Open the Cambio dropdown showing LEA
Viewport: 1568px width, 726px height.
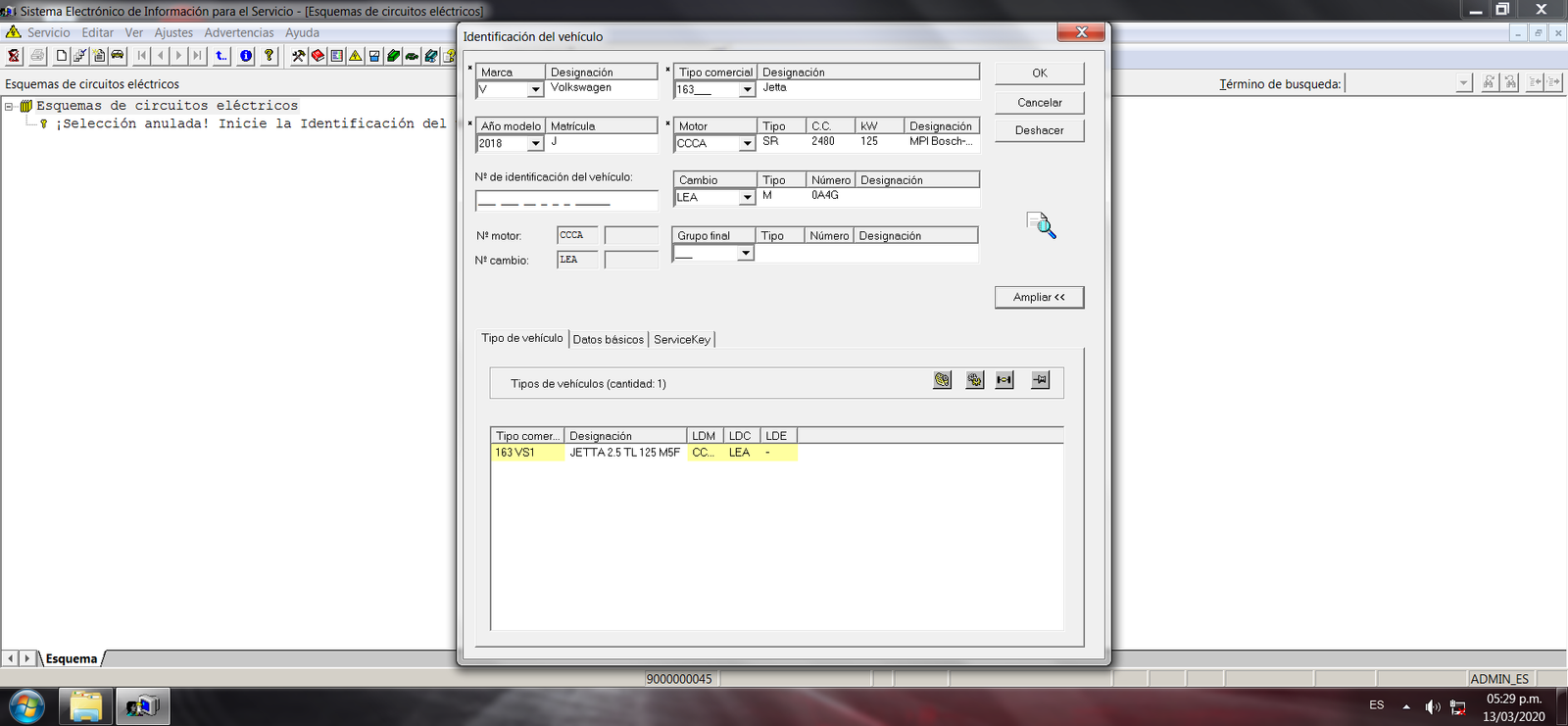pos(747,197)
